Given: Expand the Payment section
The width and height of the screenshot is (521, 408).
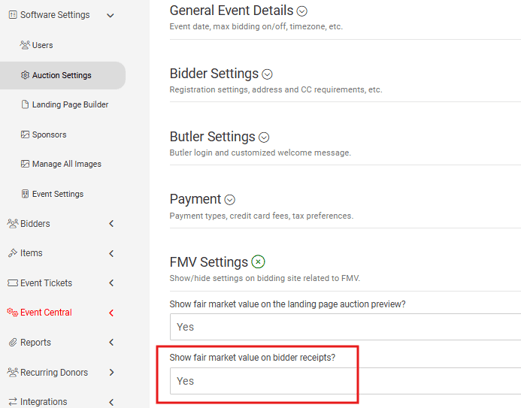Looking at the screenshot, I should (x=230, y=200).
